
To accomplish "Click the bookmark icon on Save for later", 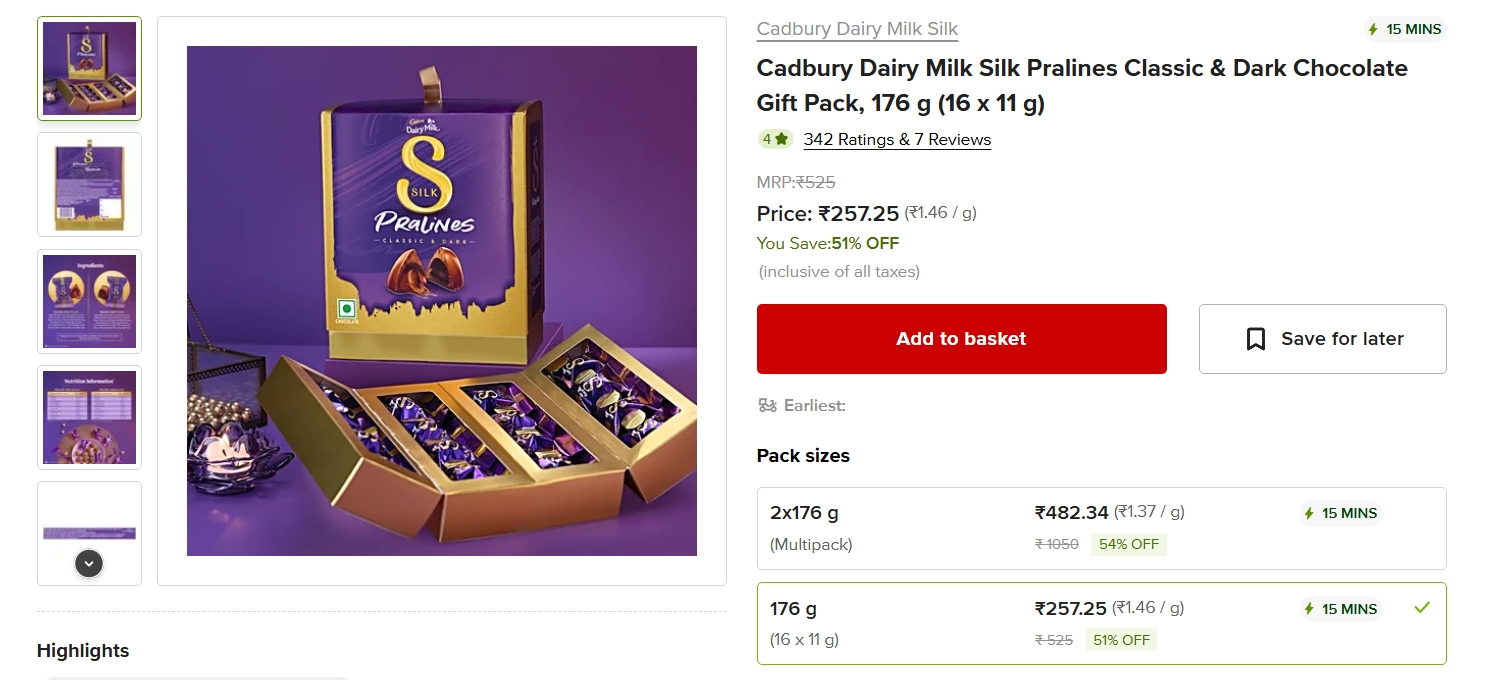I will tap(1255, 339).
